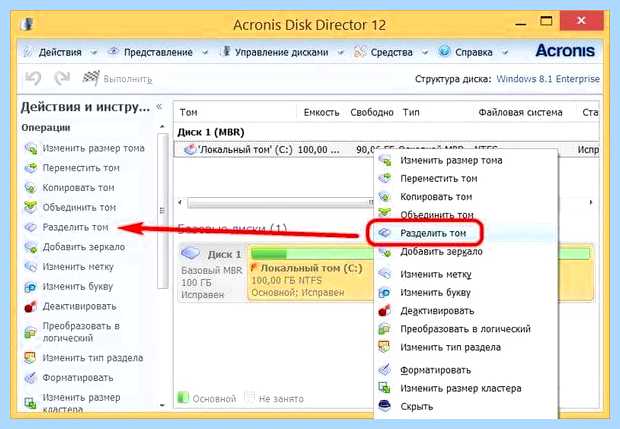Select Изменить размер тома in context menu
Viewport: 620px width, 429px height.
pyautogui.click(x=466, y=161)
